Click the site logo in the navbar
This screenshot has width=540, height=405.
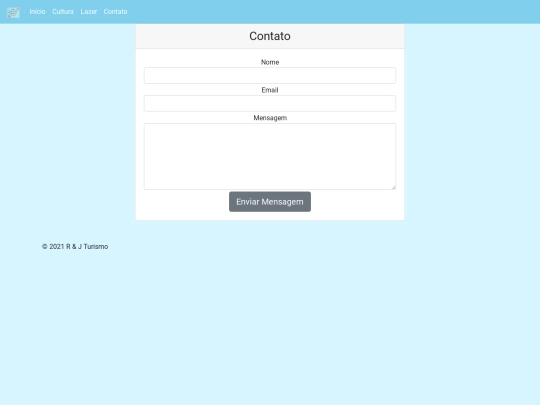[x=13, y=12]
